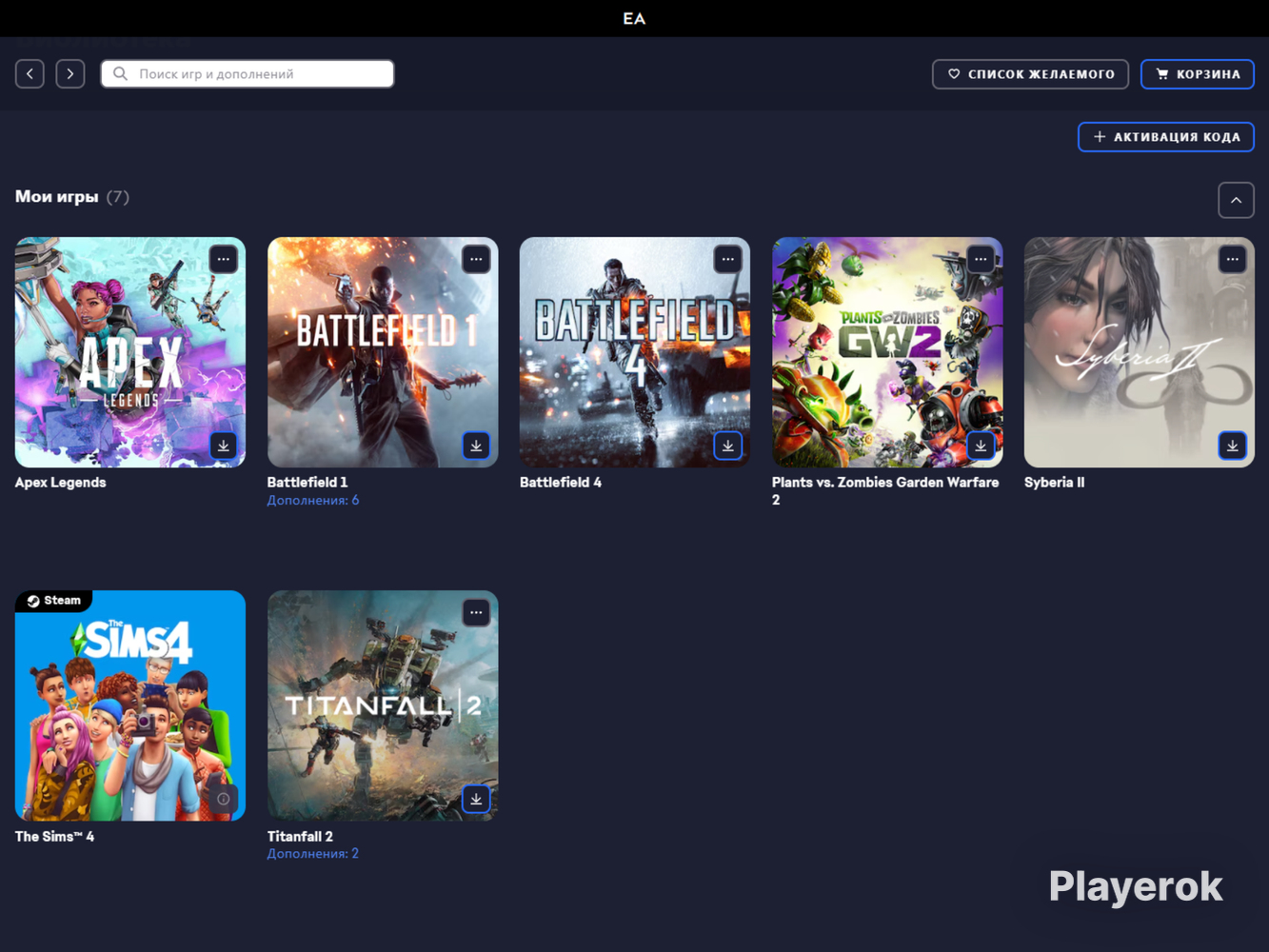Open the cart (Корзина)

pyautogui.click(x=1198, y=73)
